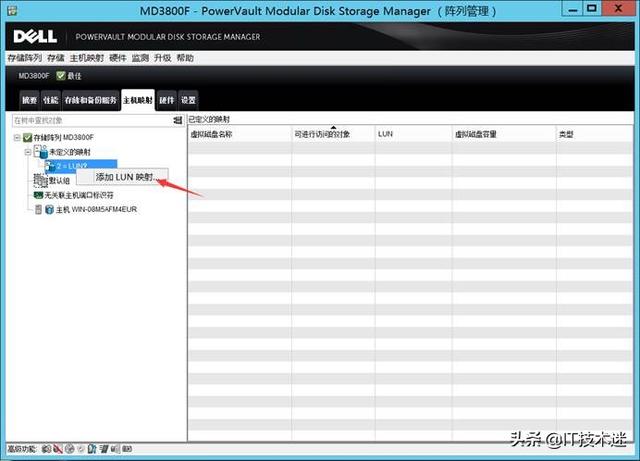640x461 pixels.
Task: Choose 添加 LUN 映射 from the context menu
Action: coord(122,177)
